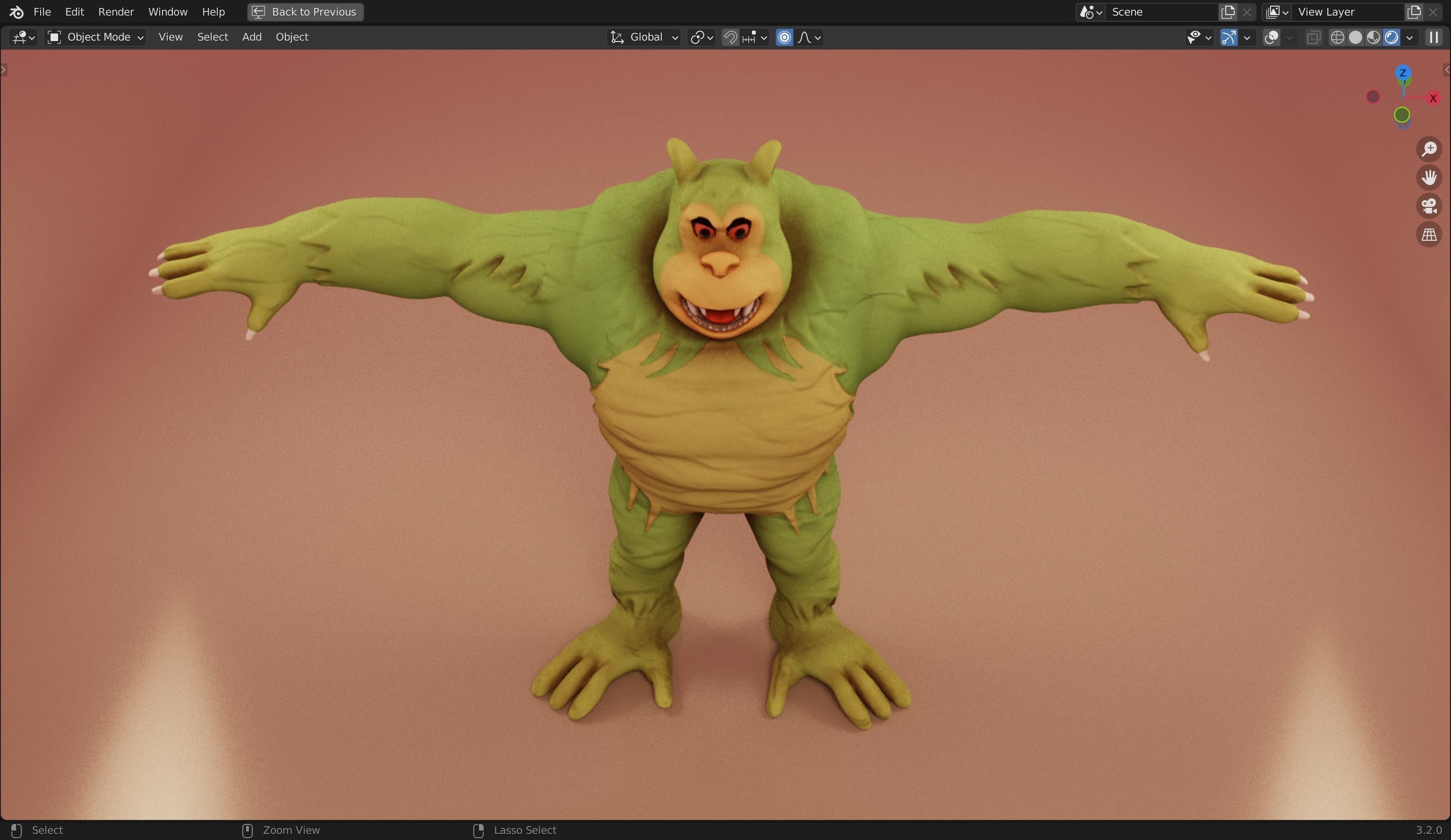Delete the current Scene
Screen dimensions: 1451x840
coord(1246,12)
